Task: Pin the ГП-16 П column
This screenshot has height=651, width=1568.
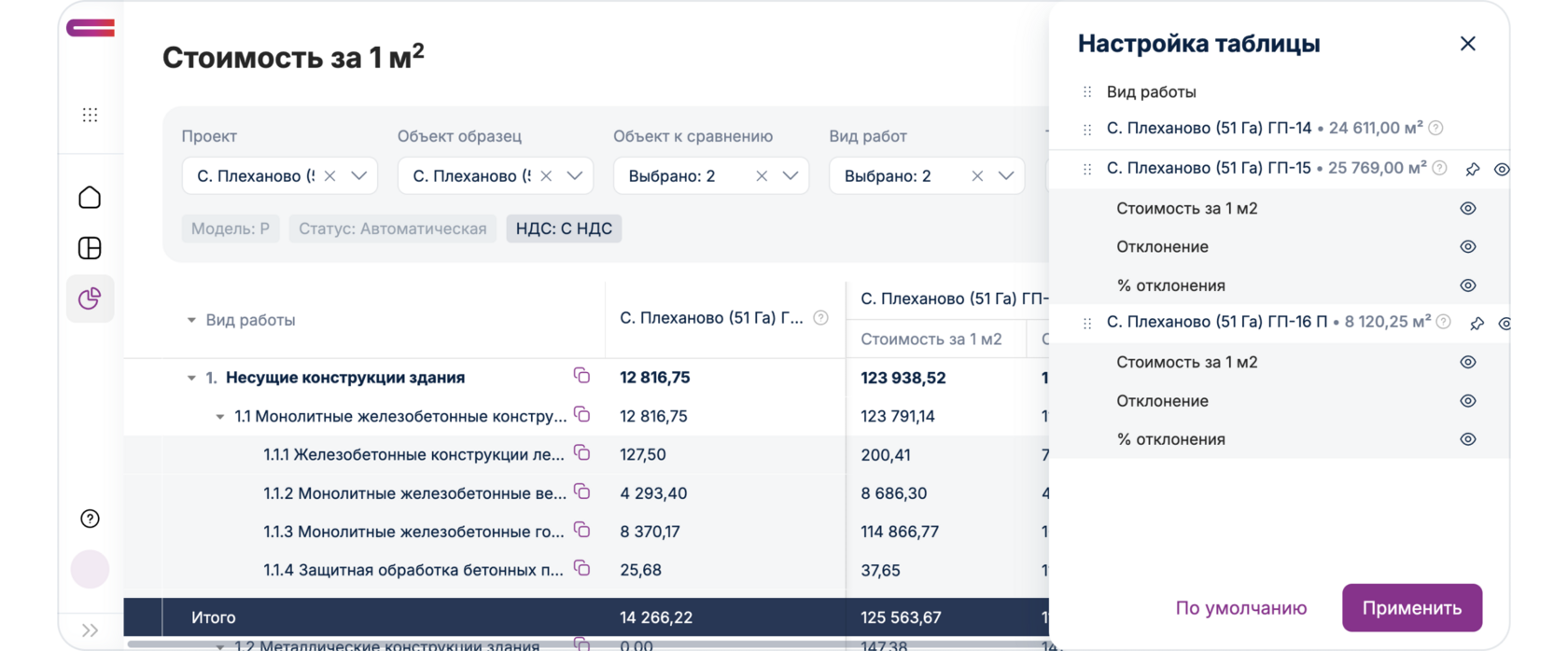Action: coord(1477,323)
